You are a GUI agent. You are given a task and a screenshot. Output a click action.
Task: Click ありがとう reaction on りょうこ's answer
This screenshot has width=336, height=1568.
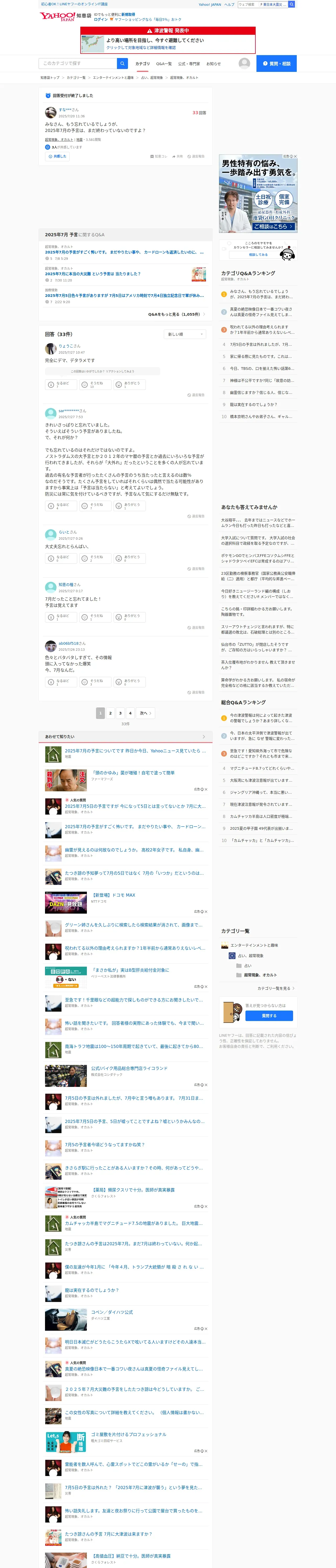[x=129, y=384]
